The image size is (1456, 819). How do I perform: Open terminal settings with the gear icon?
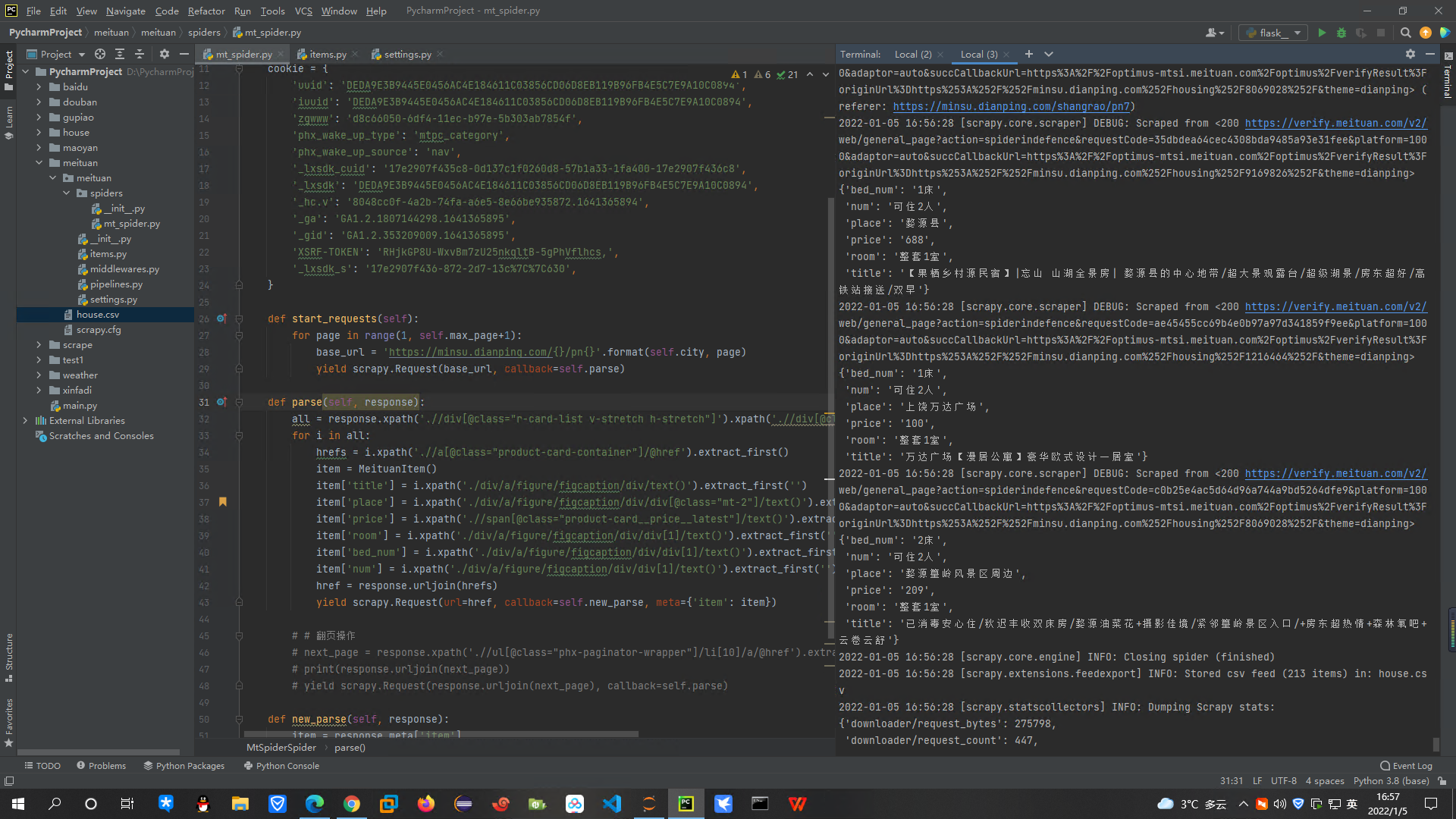[1410, 54]
